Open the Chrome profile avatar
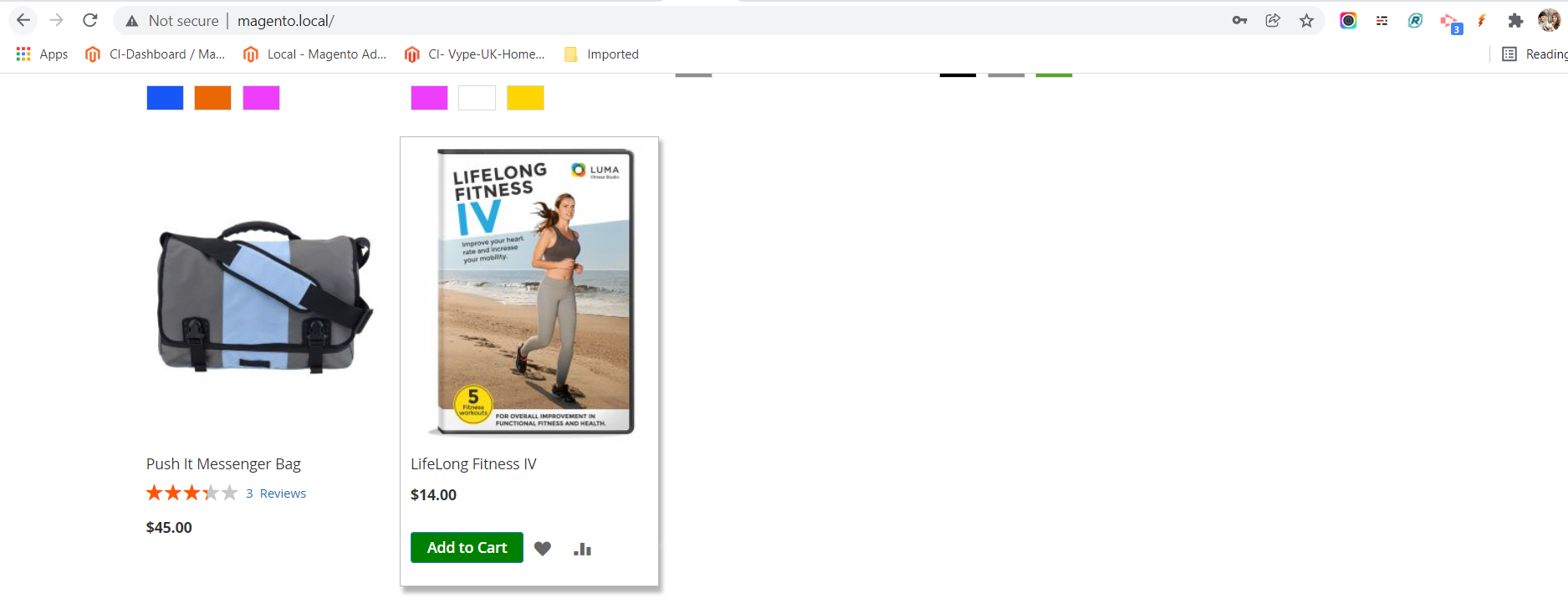 [1549, 20]
